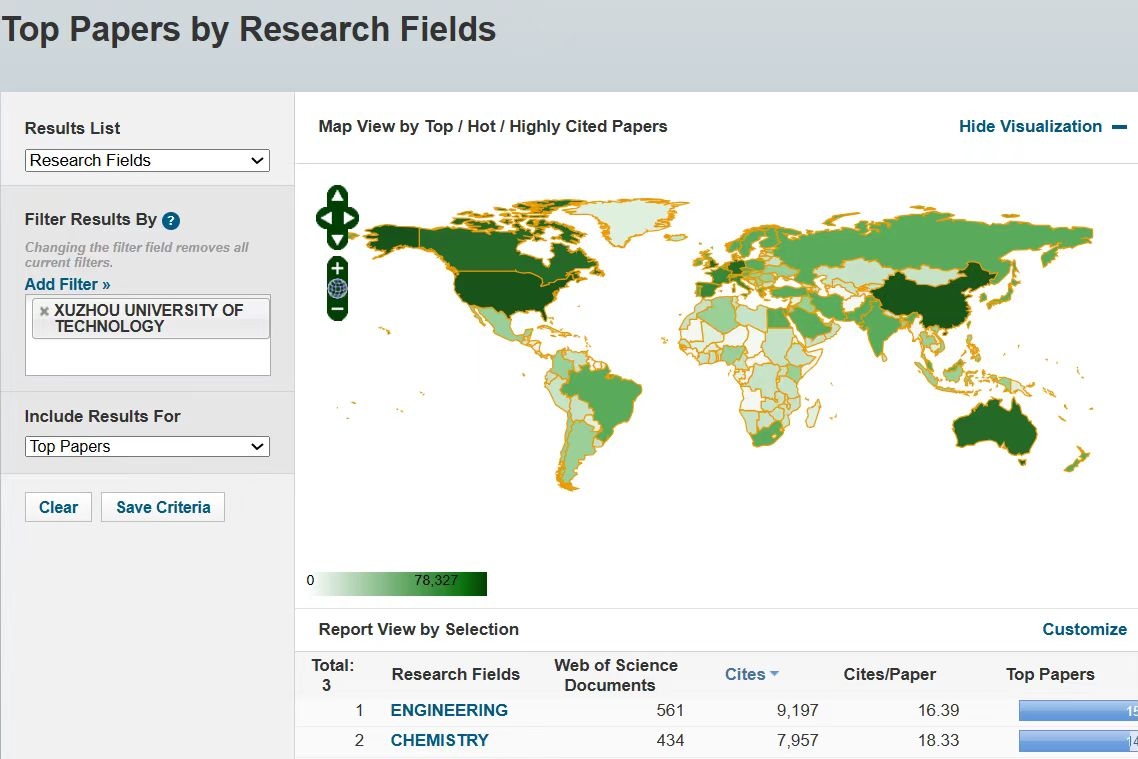Click the map color scale legend bar
The image size is (1138, 759).
[x=397, y=583]
